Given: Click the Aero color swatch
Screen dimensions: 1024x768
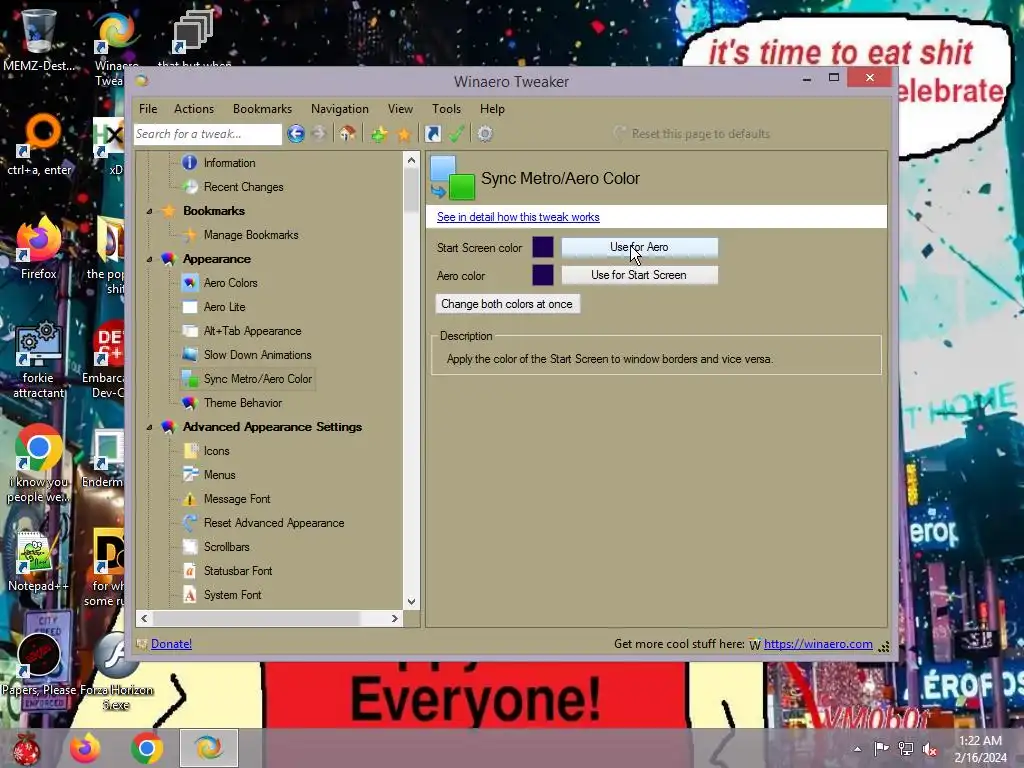Looking at the screenshot, I should [543, 275].
